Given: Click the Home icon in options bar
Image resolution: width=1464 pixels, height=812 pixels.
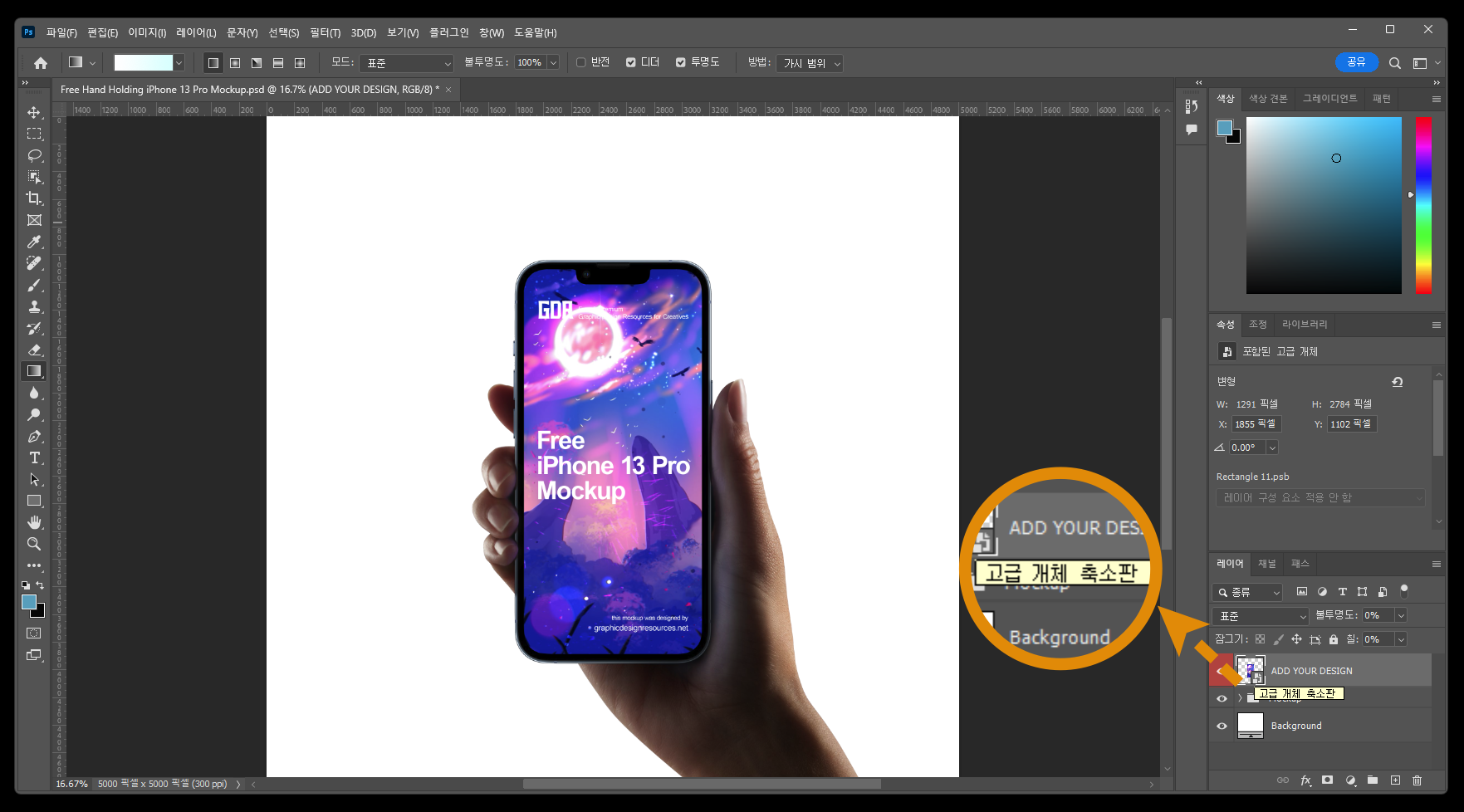Looking at the screenshot, I should 41,63.
